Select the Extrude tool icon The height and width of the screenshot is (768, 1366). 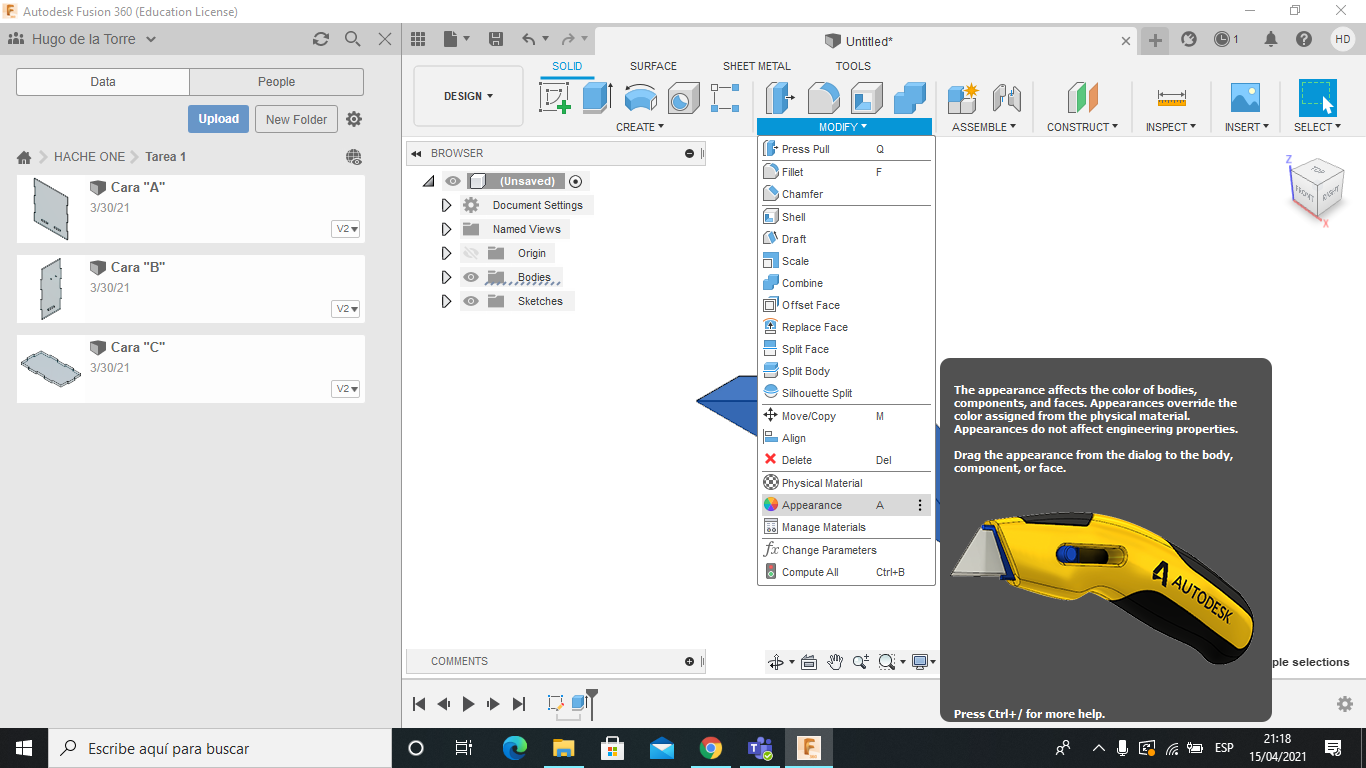pyautogui.click(x=598, y=98)
